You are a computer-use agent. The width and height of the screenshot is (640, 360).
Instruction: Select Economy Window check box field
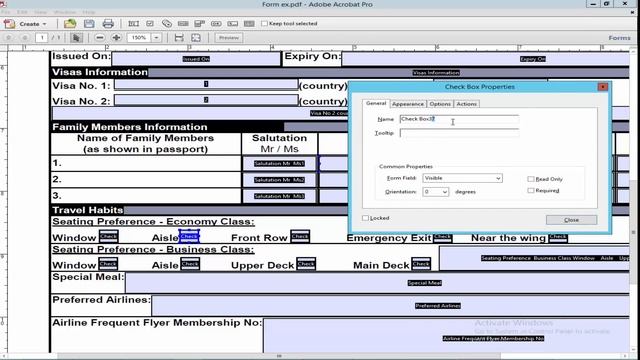point(109,236)
